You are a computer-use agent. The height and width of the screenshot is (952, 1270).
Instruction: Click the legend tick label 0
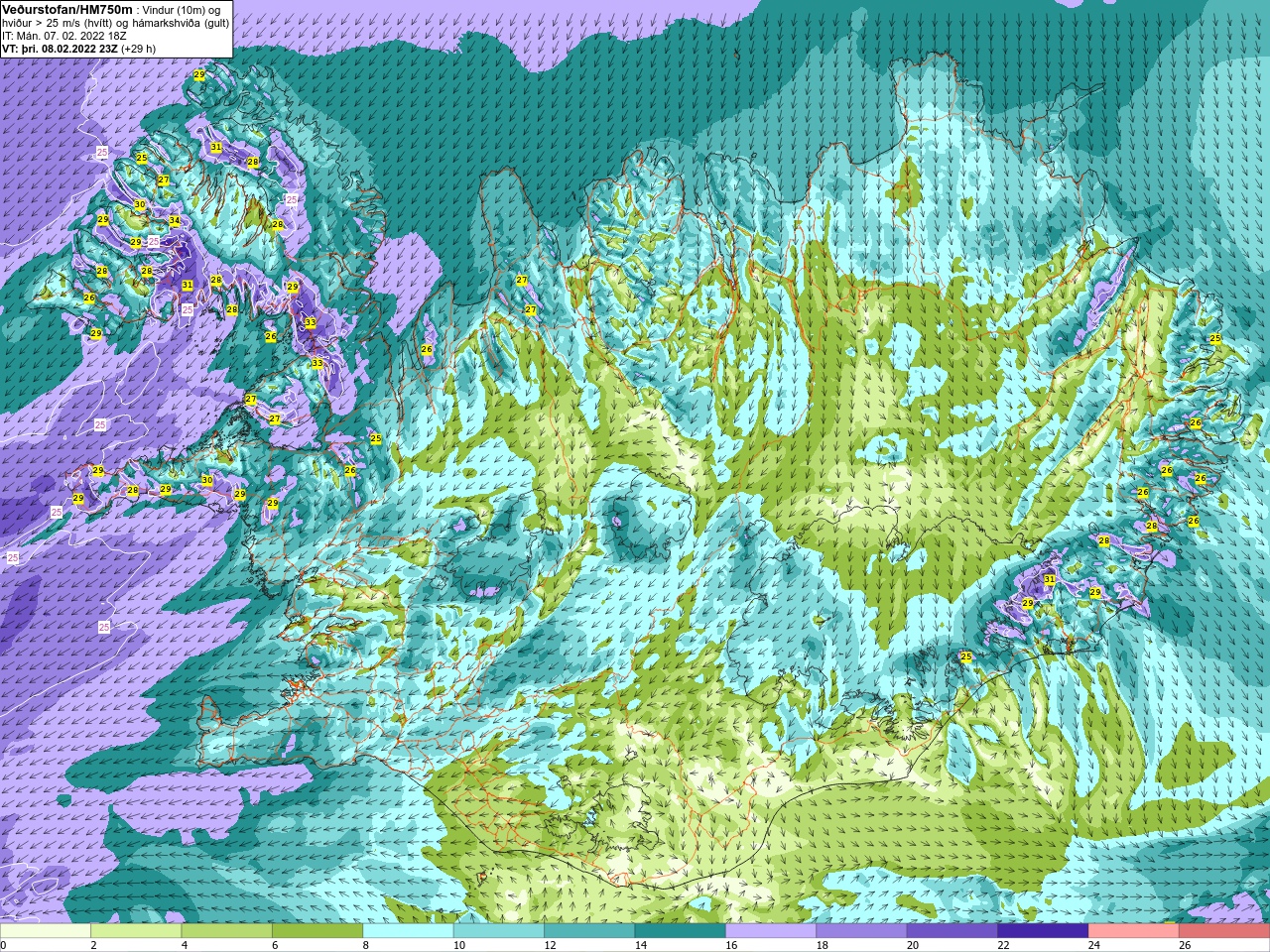point(4,945)
